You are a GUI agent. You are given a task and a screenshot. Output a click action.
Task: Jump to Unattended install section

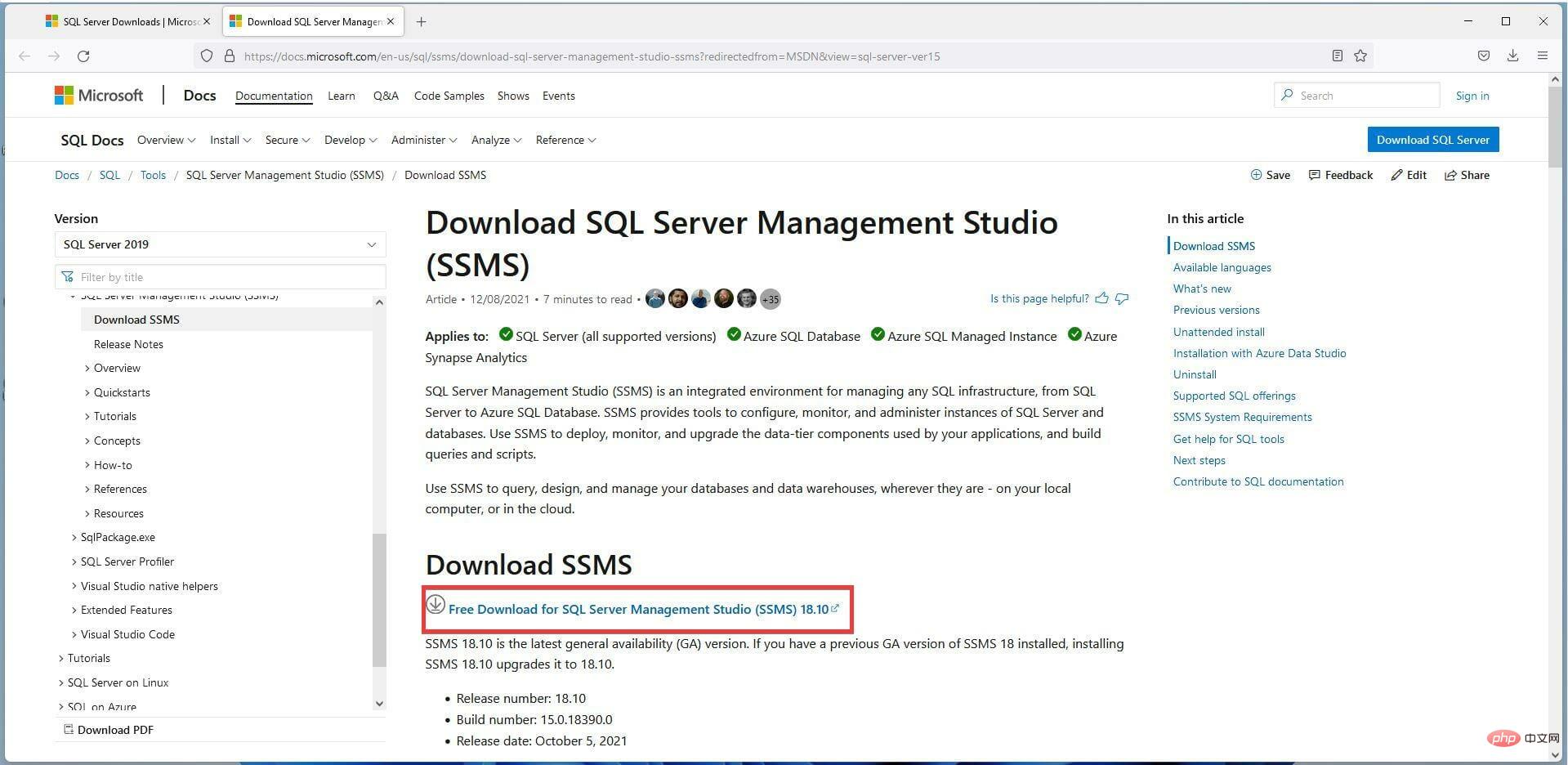(x=1218, y=332)
